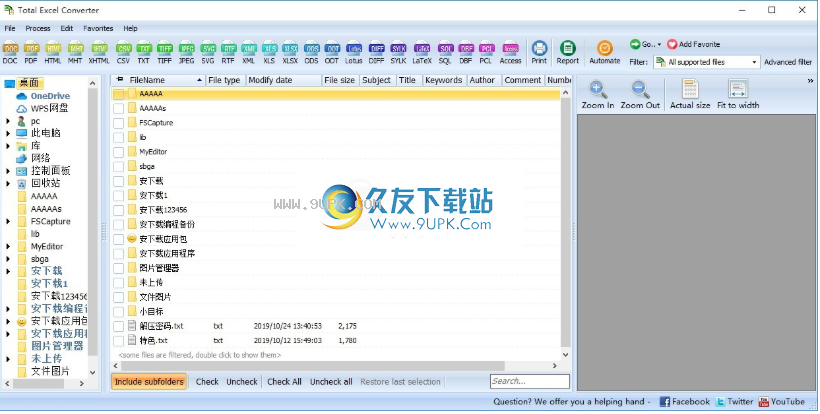
Task: Click the DIFF format icon
Action: pyautogui.click(x=377, y=52)
